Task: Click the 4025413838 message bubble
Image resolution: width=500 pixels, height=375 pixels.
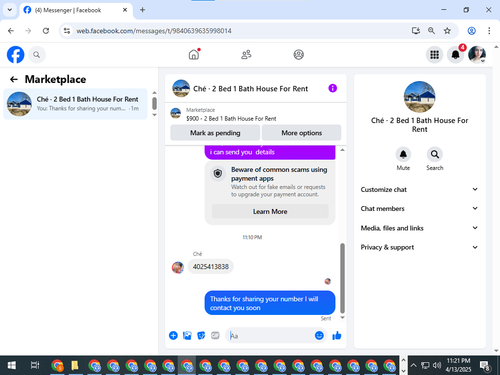Action: [x=211, y=267]
